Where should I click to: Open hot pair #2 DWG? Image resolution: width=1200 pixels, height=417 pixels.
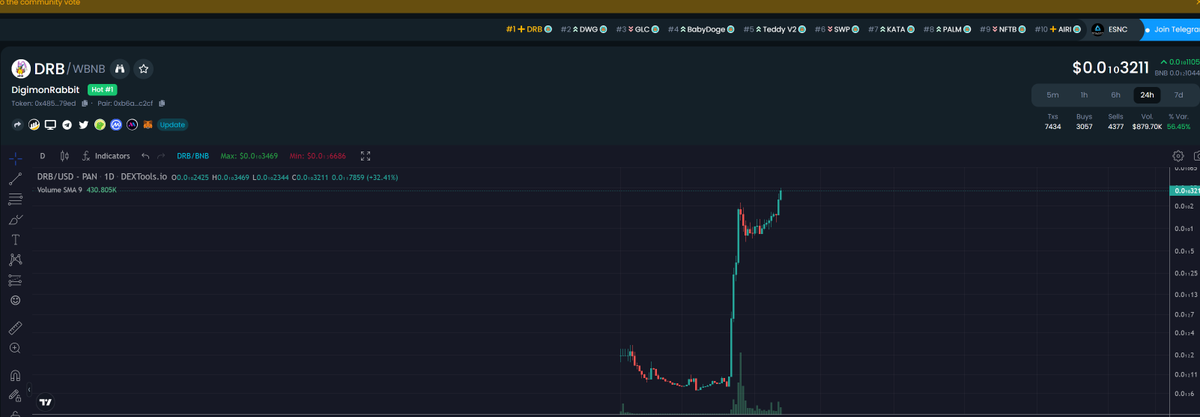[584, 29]
